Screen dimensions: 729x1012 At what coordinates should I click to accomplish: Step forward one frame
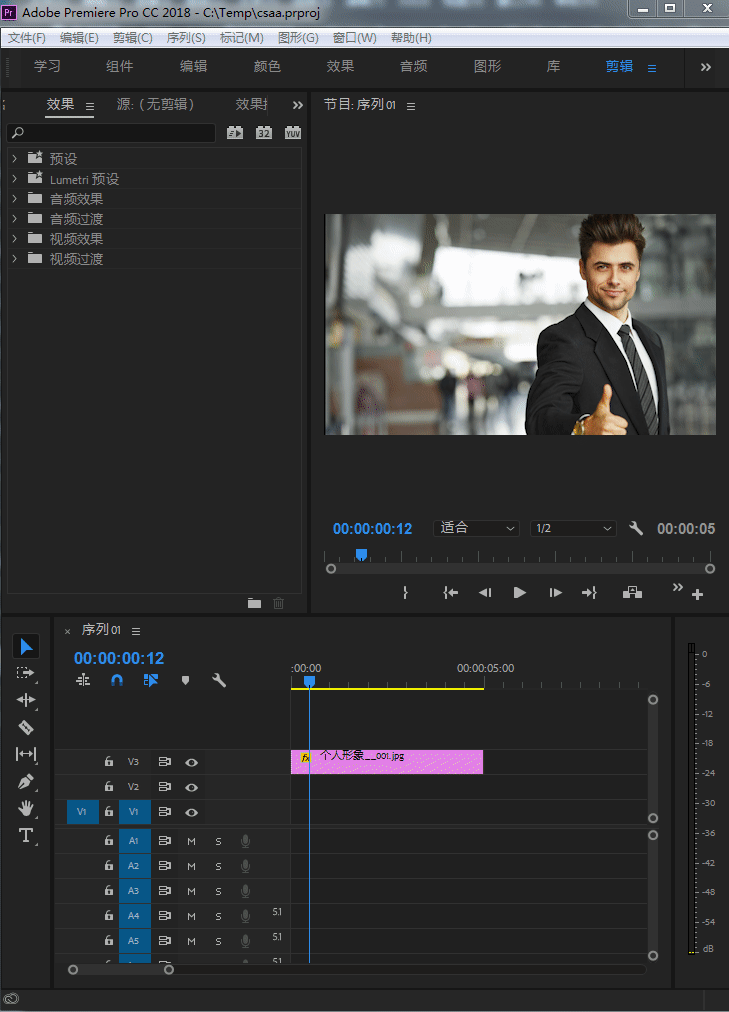pyautogui.click(x=555, y=592)
